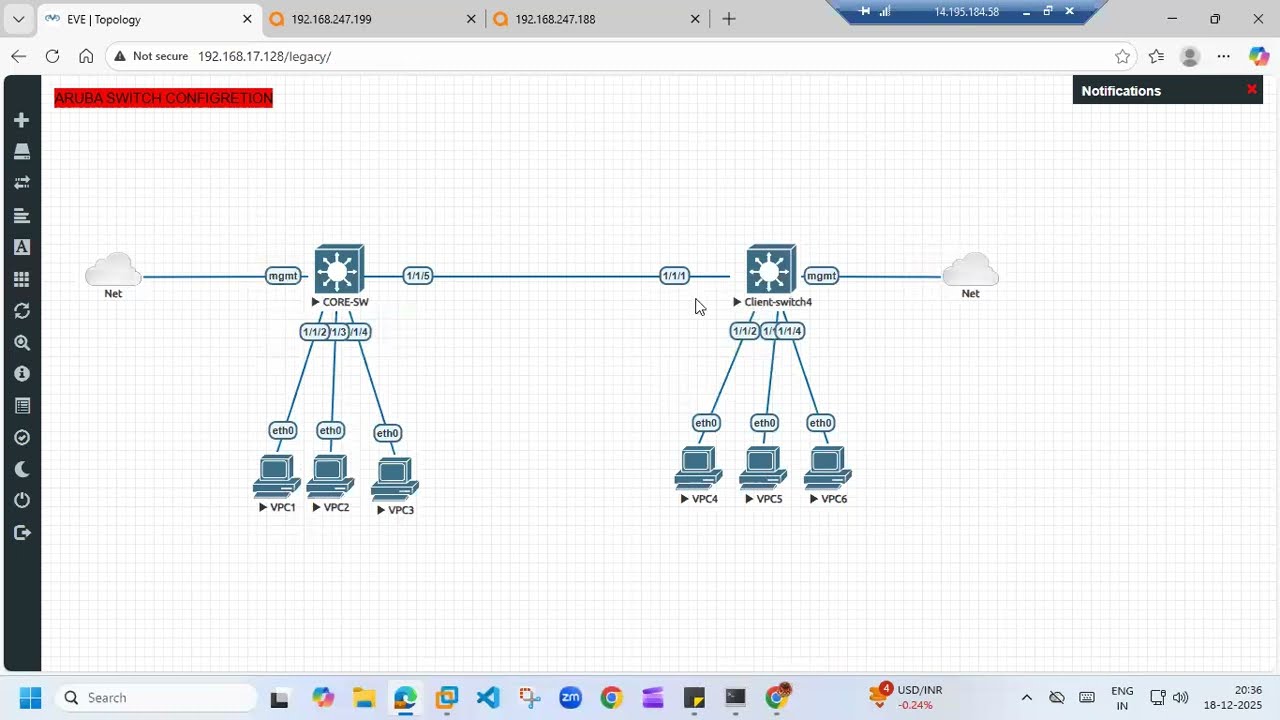
Task: Select the CORE-SW switch node icon
Action: tap(339, 269)
